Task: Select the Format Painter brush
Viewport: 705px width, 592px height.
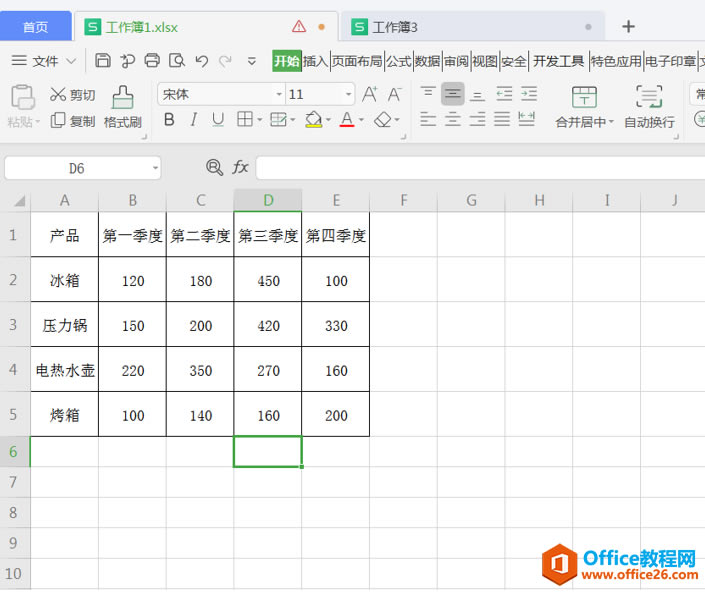Action: pos(122,107)
